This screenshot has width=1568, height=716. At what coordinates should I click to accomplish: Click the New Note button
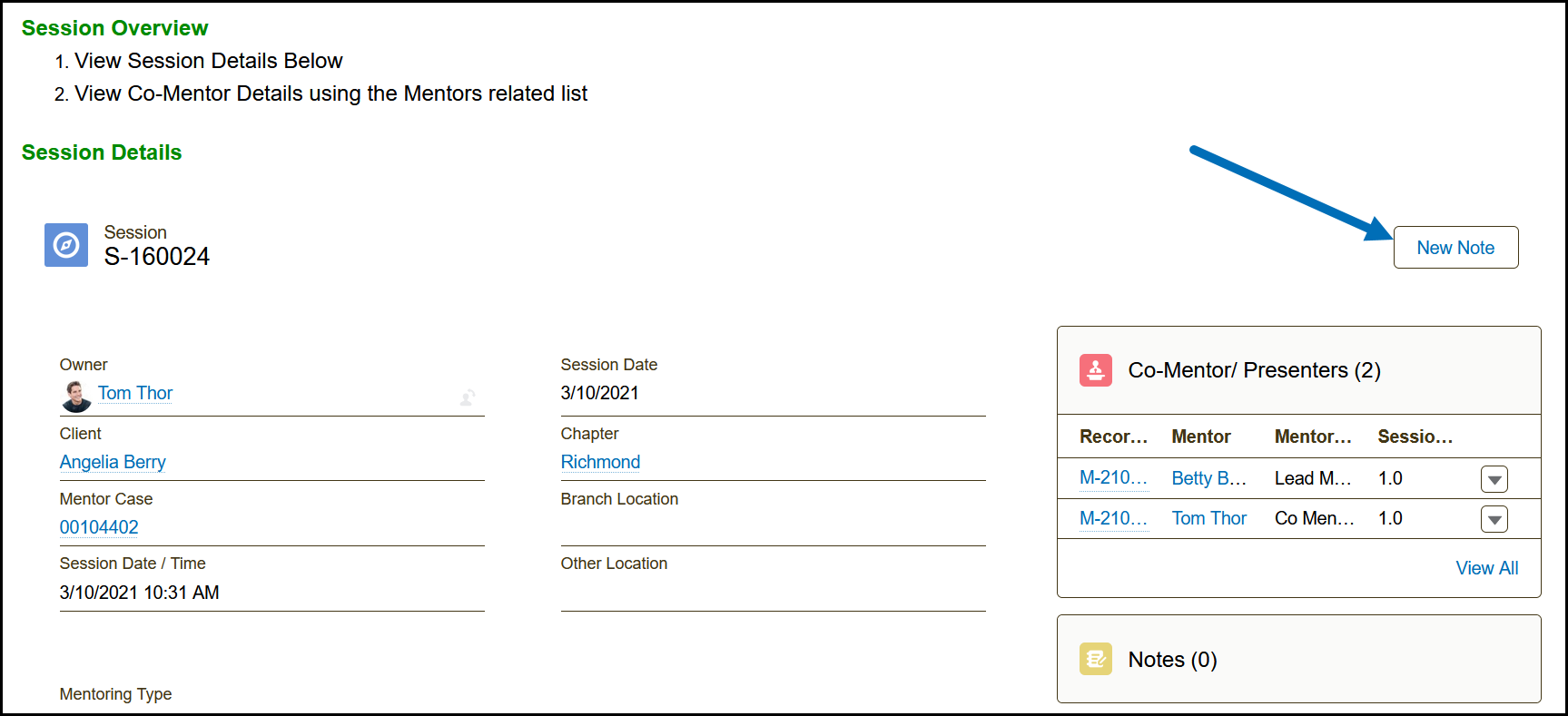tap(1455, 248)
